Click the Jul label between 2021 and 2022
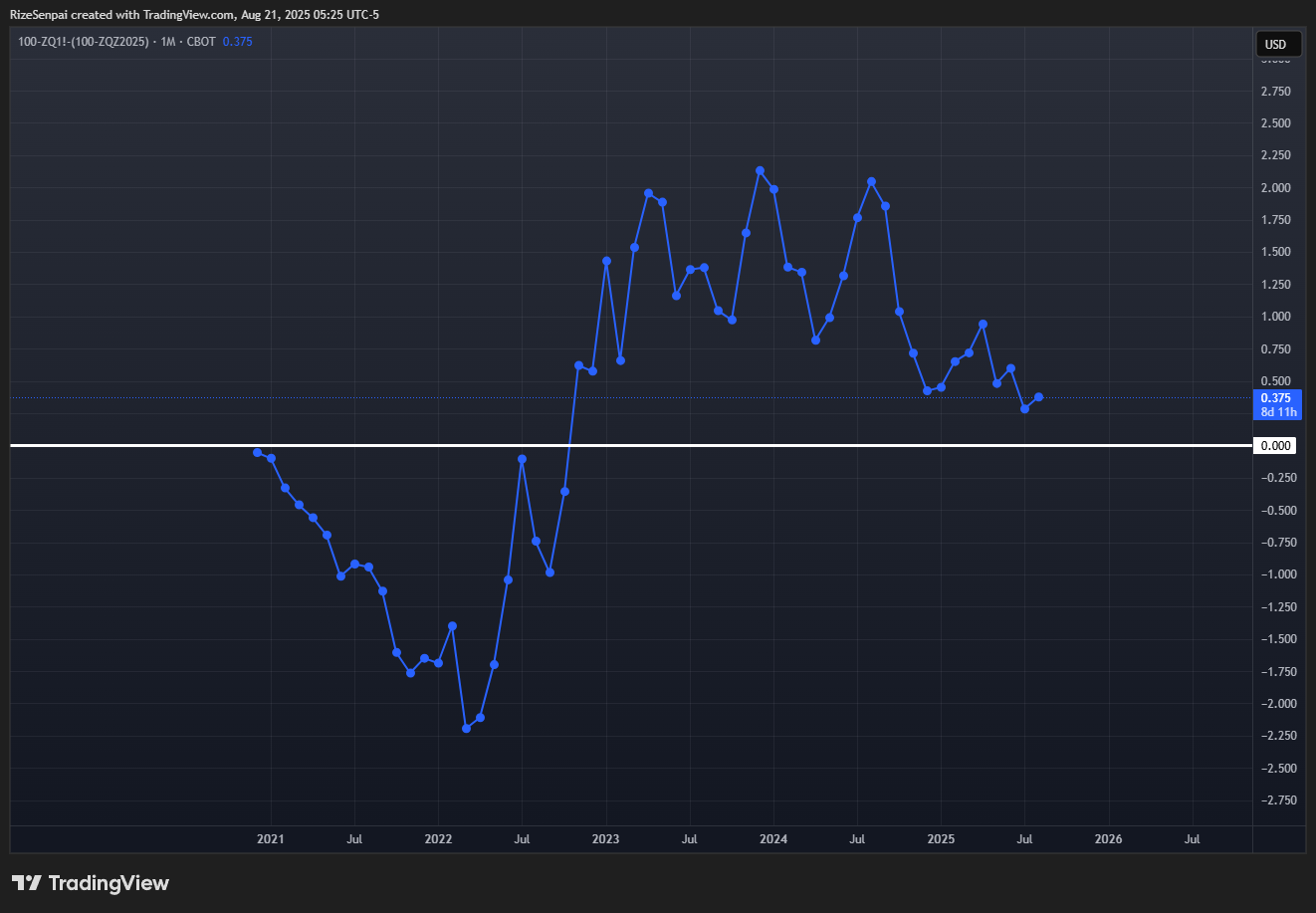 coord(353,839)
